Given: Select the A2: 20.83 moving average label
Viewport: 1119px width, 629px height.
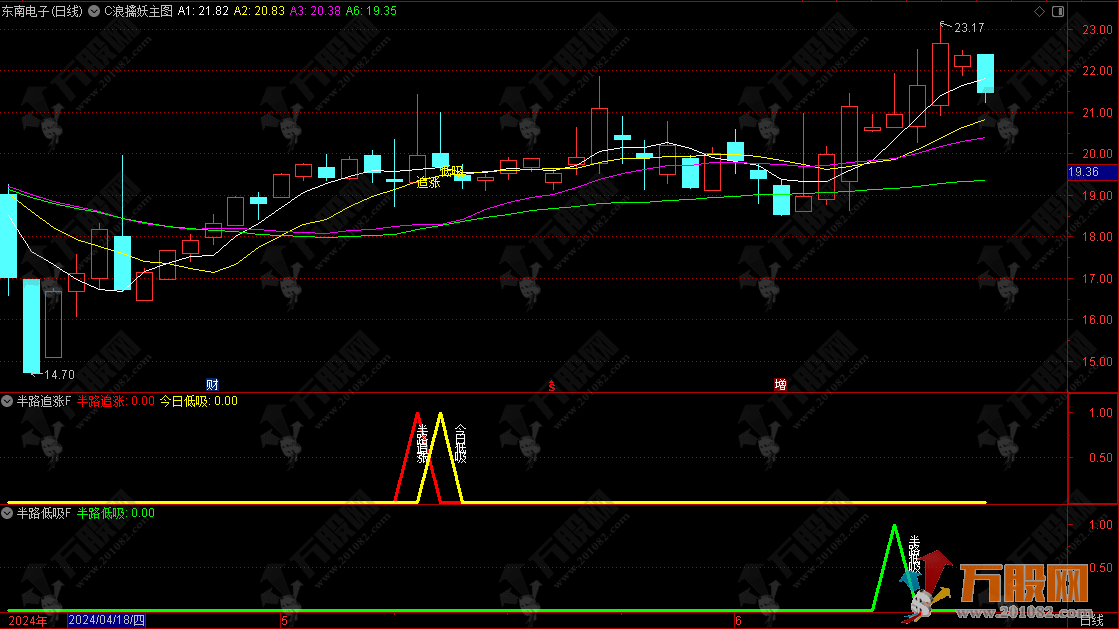Looking at the screenshot, I should pyautogui.click(x=259, y=11).
